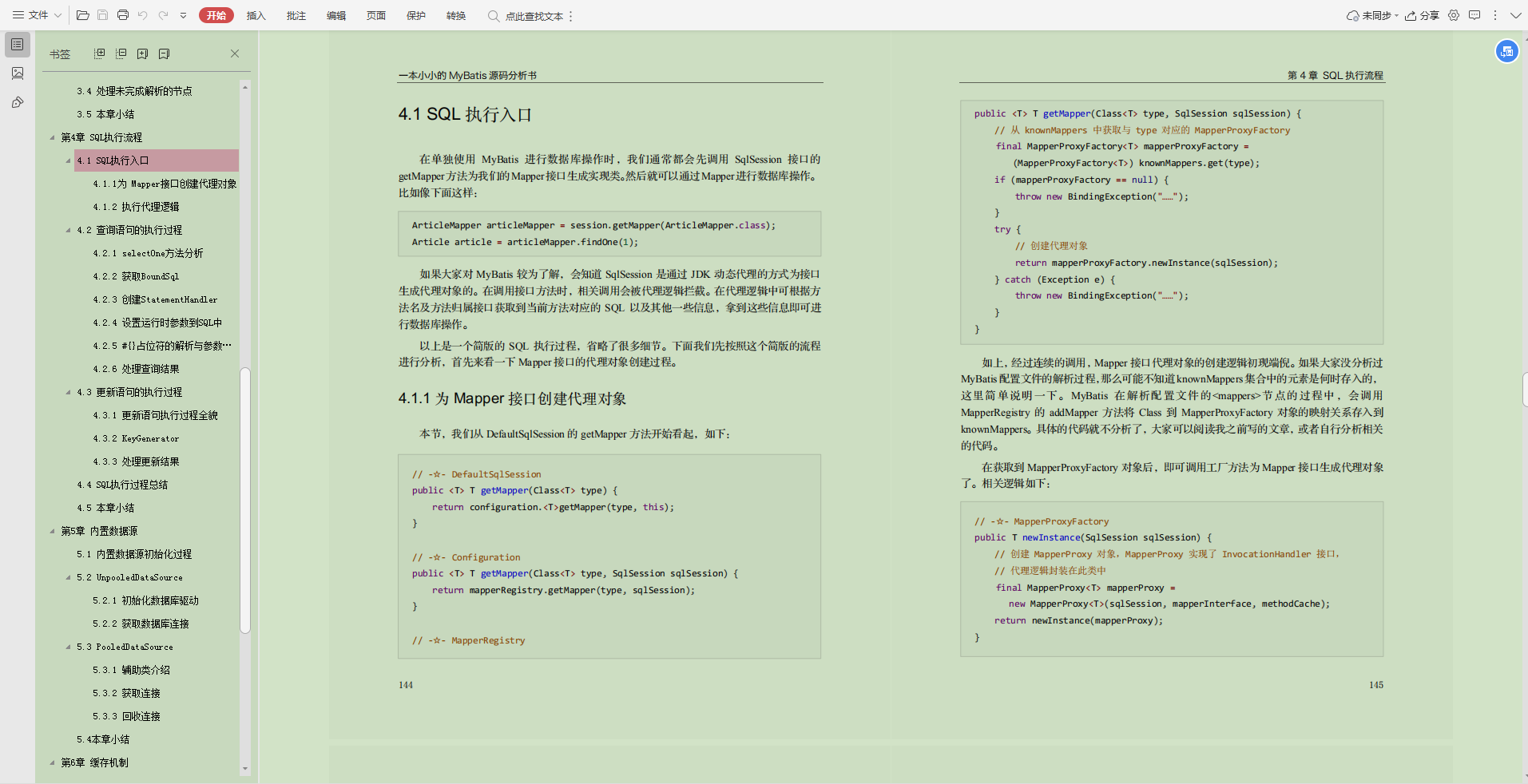Collapse the ribbon with the chevron
1528x784 pixels.
coord(1515,15)
